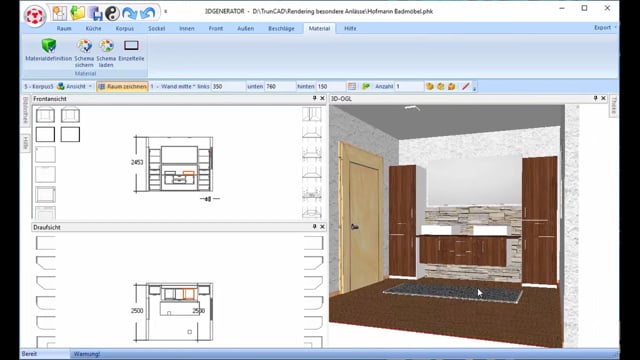Close the Frontansicht panel

(x=322, y=98)
